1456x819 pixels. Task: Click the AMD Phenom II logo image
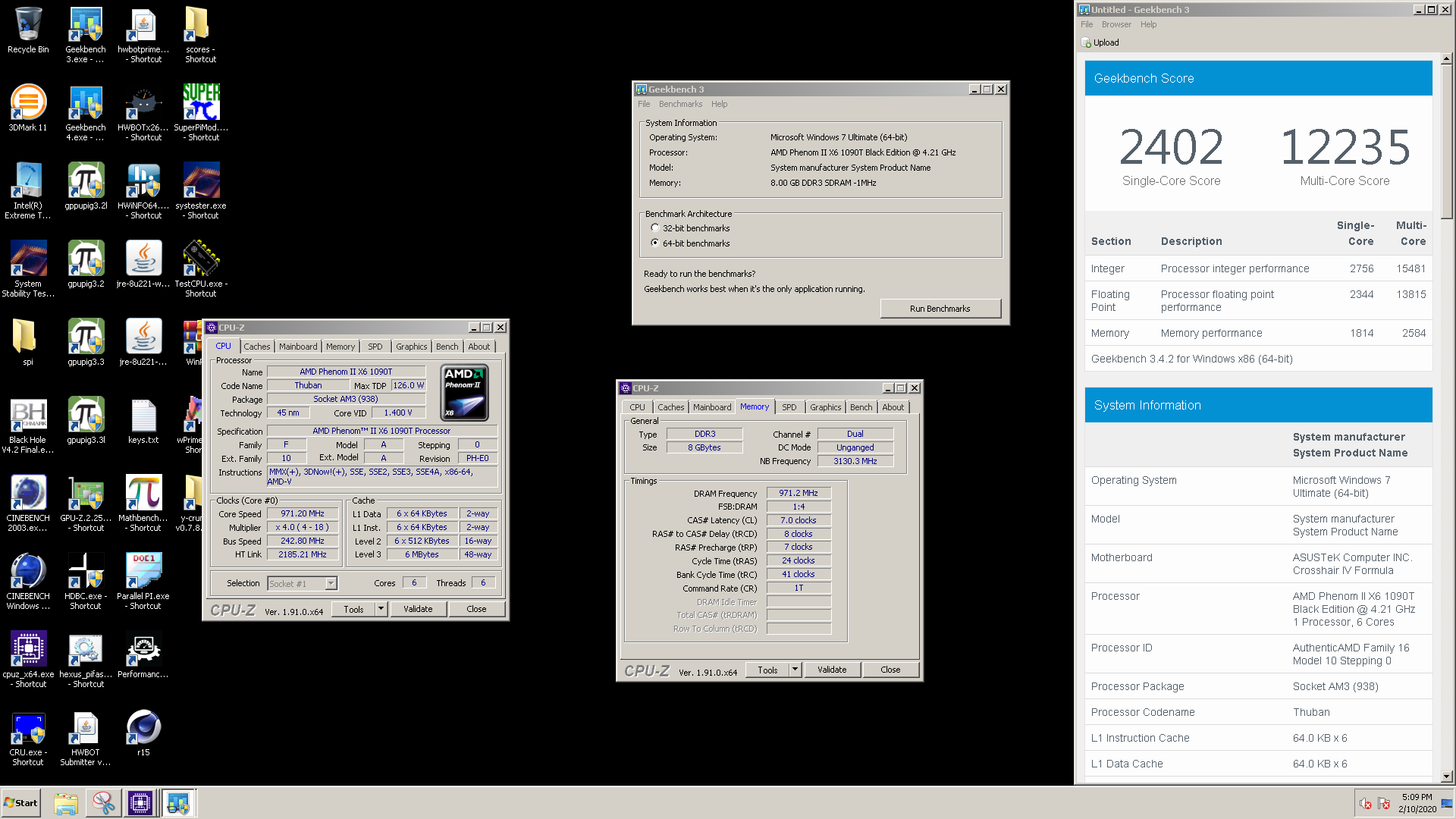pyautogui.click(x=465, y=393)
